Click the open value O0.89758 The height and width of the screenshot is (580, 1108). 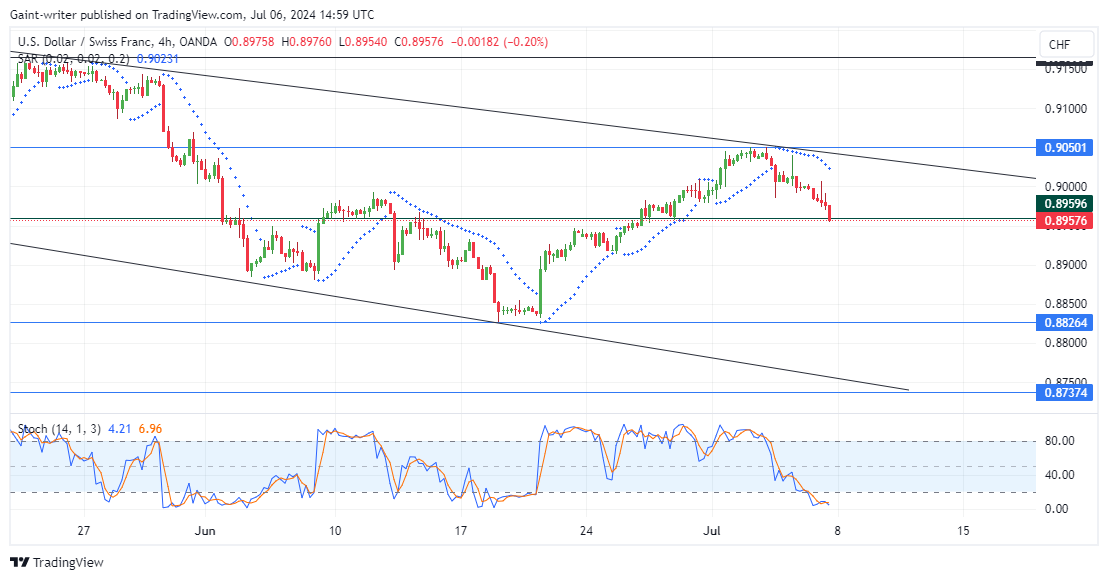[x=249, y=42]
